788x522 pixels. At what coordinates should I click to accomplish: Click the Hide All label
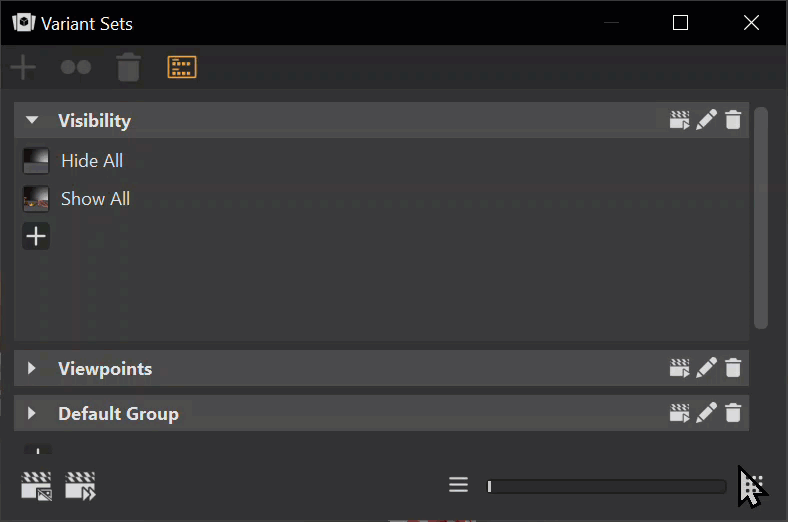coord(92,161)
